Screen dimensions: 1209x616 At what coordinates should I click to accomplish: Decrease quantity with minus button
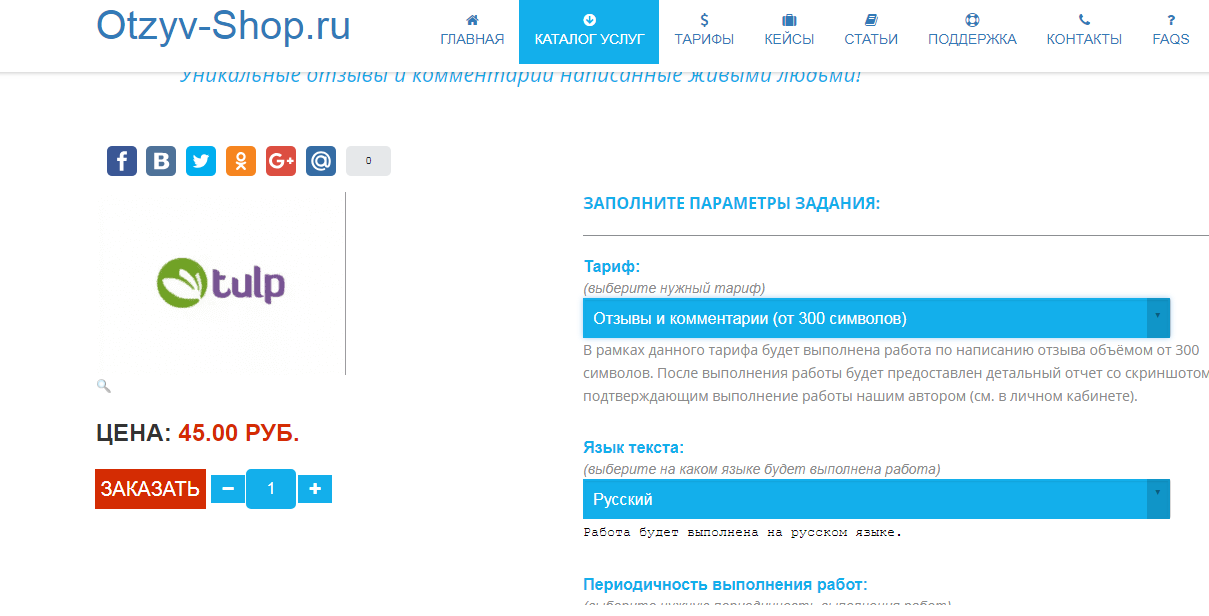(x=228, y=489)
